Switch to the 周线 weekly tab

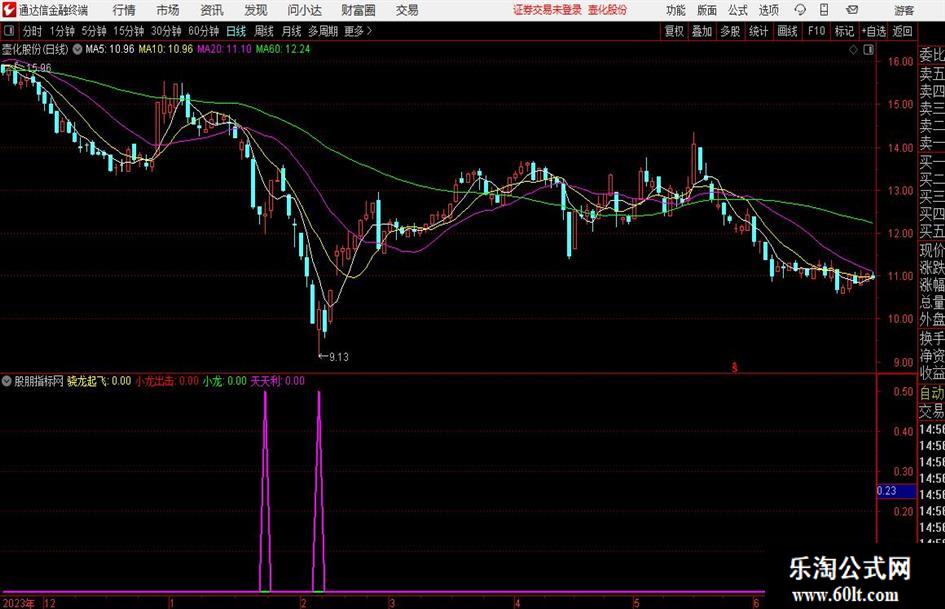(x=264, y=31)
